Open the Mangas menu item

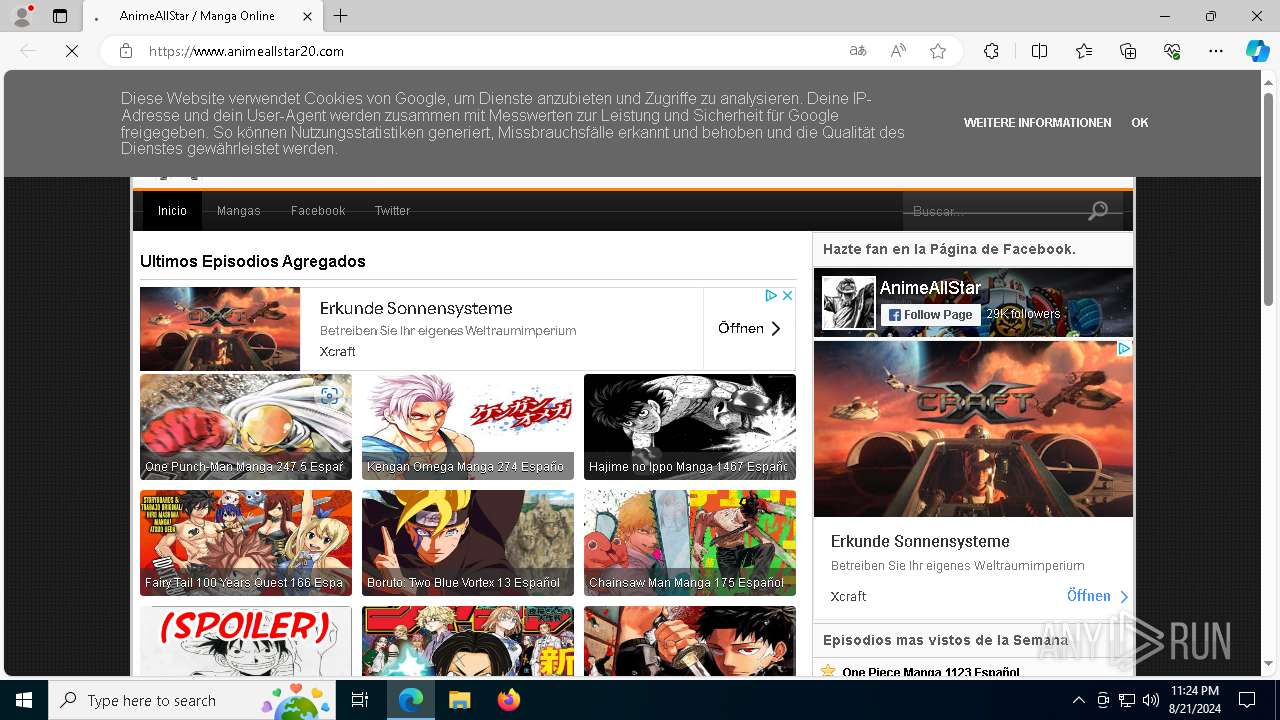tap(239, 211)
